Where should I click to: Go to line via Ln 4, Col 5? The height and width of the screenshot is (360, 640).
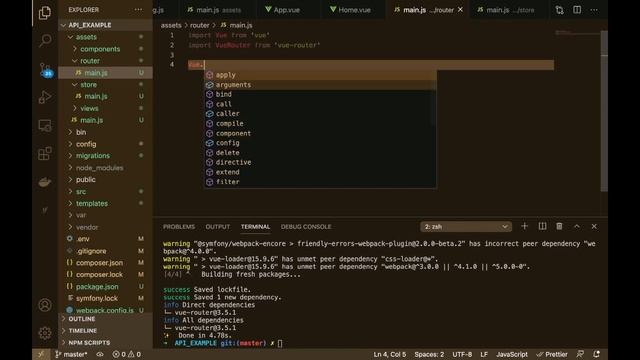[389, 354]
